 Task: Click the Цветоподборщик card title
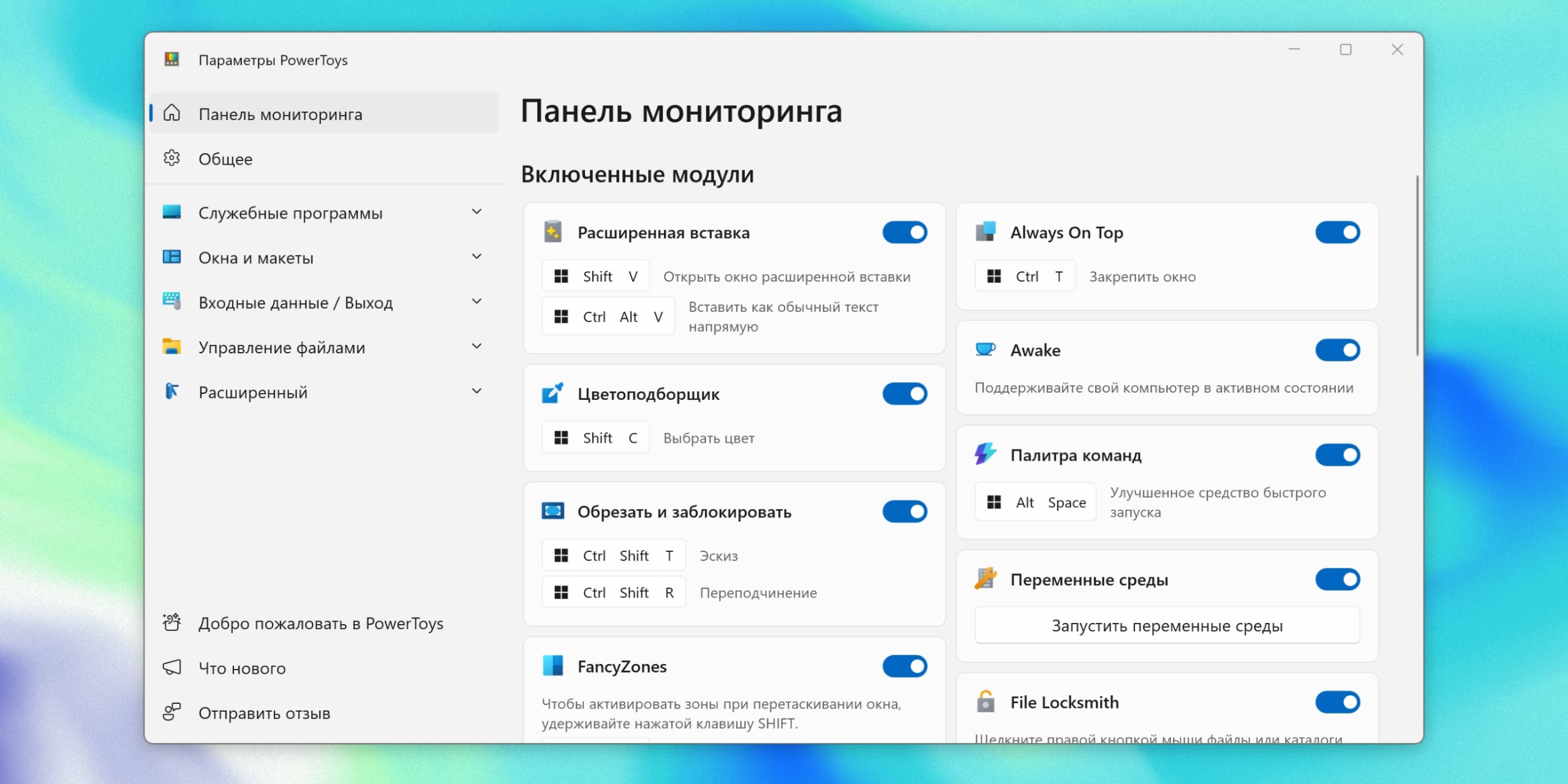(x=649, y=394)
